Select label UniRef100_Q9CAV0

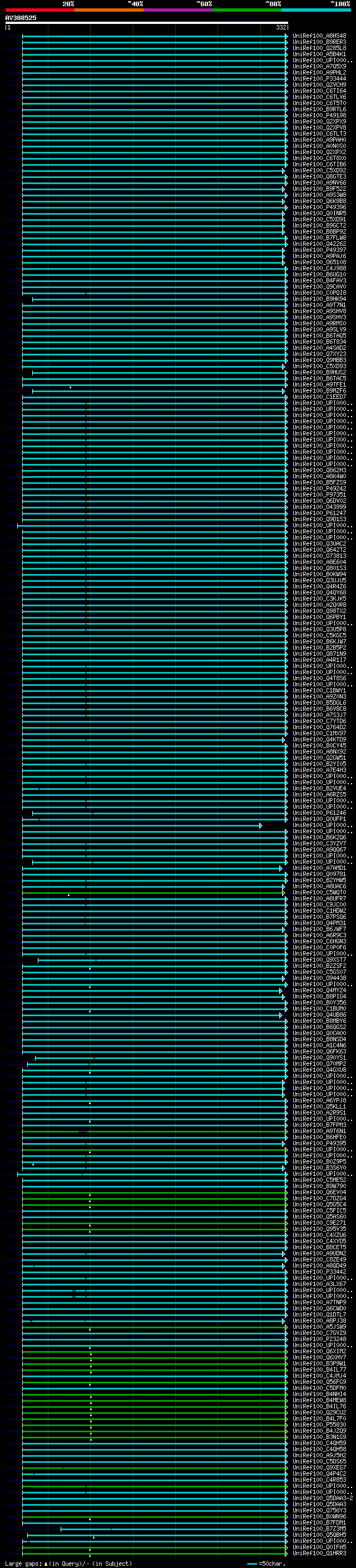click(x=319, y=286)
